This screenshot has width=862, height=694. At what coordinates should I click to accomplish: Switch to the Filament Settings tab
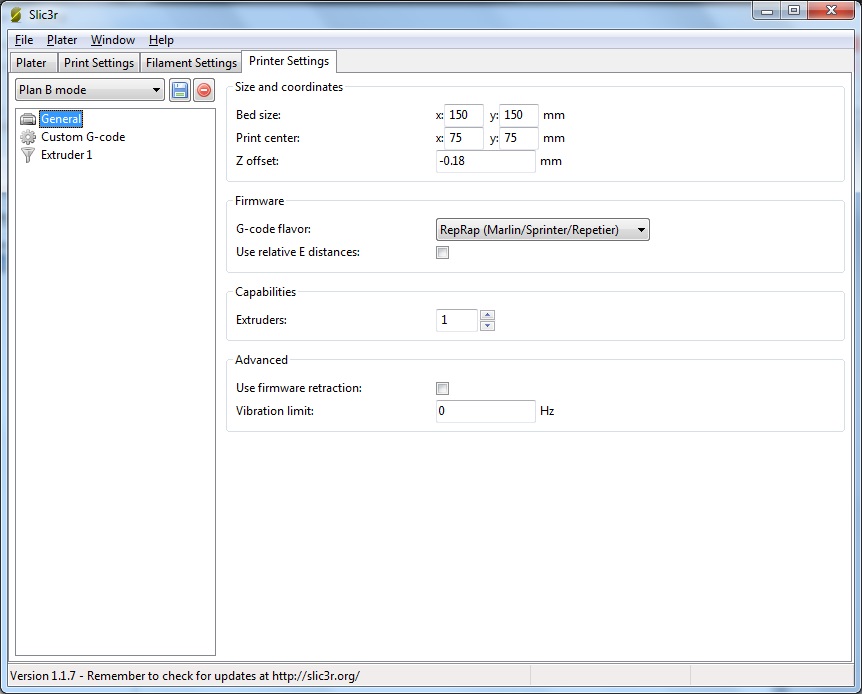point(191,63)
